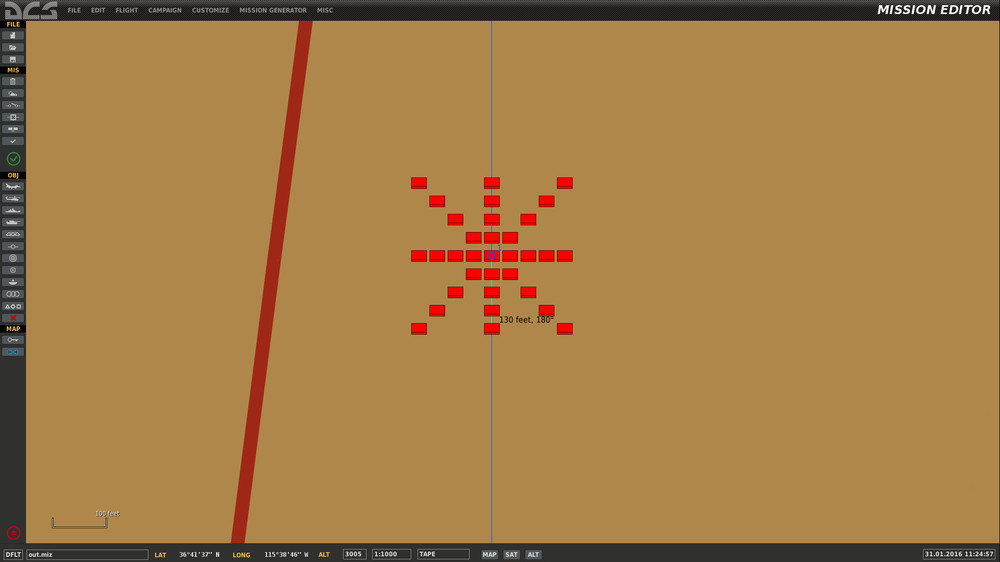Image resolution: width=1000 pixels, height=562 pixels.
Task: Switch map view with MAP button
Action: pyautogui.click(x=489, y=554)
